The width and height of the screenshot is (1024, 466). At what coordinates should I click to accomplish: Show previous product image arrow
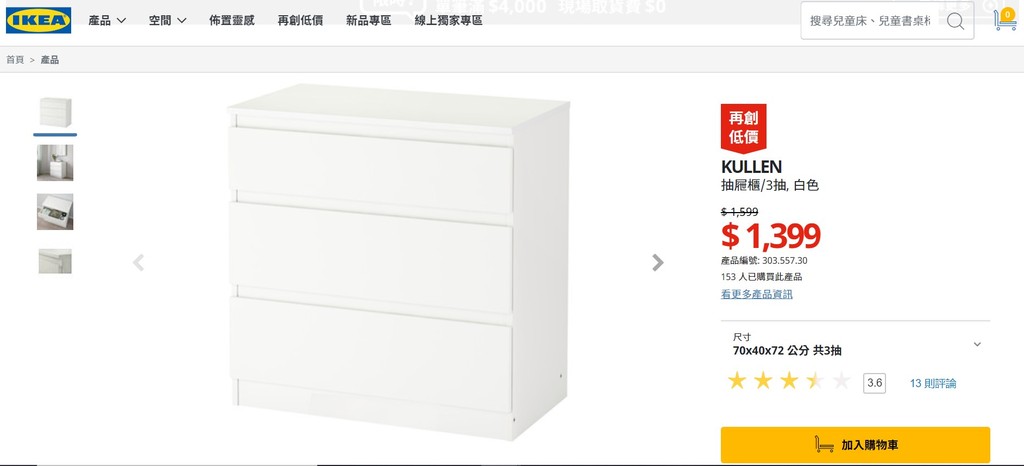click(138, 262)
